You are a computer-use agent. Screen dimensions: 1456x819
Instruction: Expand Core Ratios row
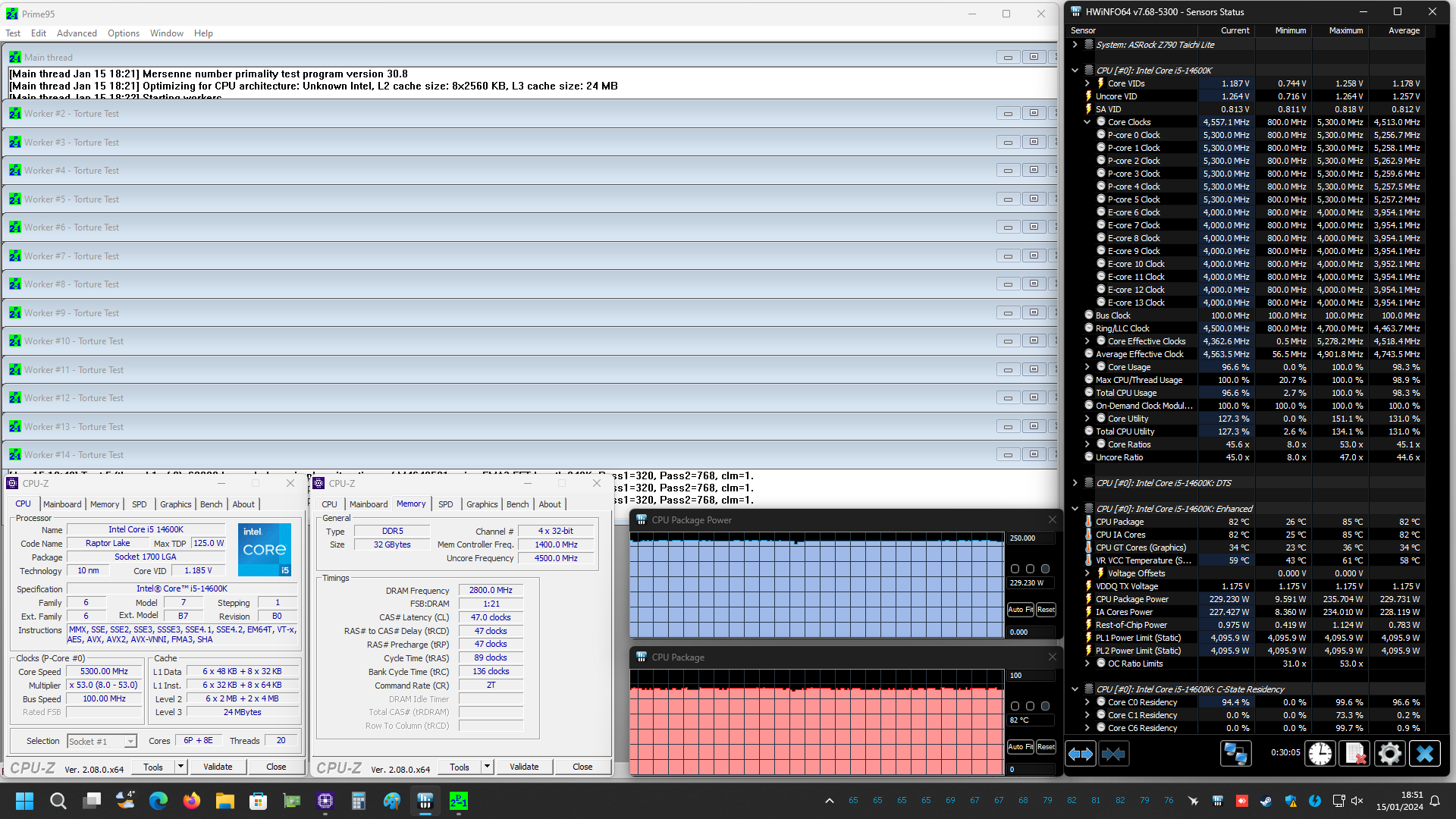tap(1087, 444)
